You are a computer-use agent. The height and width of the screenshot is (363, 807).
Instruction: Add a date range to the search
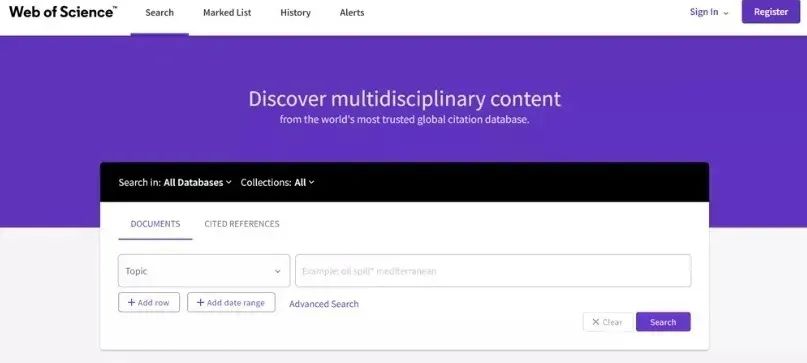point(231,302)
